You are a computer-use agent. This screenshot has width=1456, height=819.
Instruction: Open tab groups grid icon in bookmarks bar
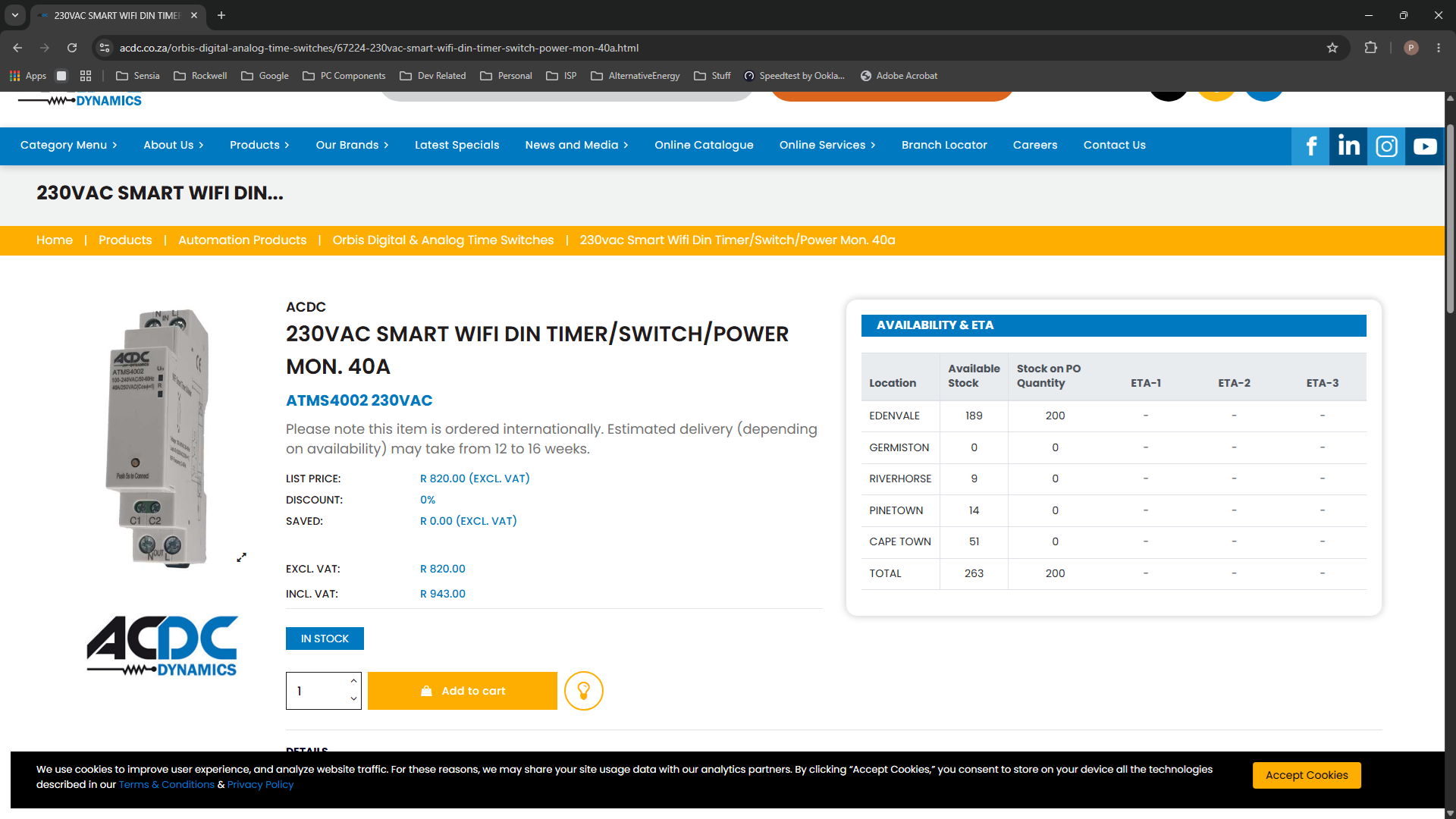click(x=86, y=76)
